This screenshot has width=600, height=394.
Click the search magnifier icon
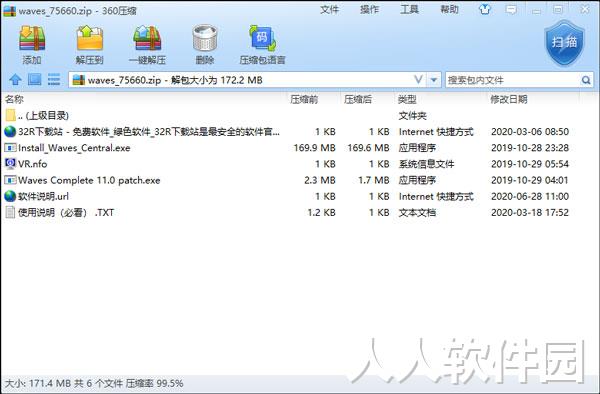click(x=585, y=80)
